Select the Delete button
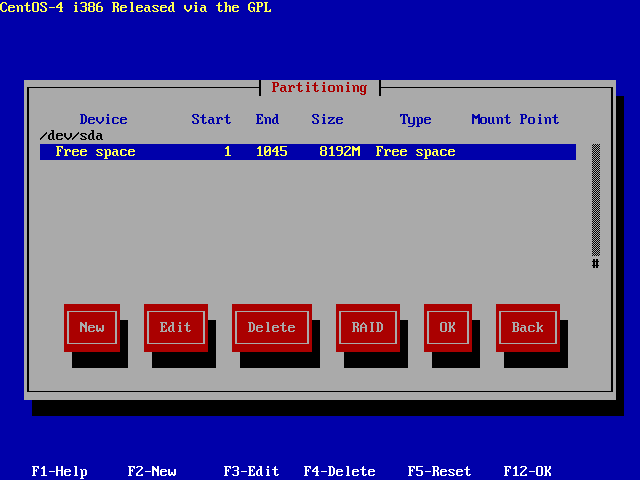The height and width of the screenshot is (480, 640). [x=272, y=327]
